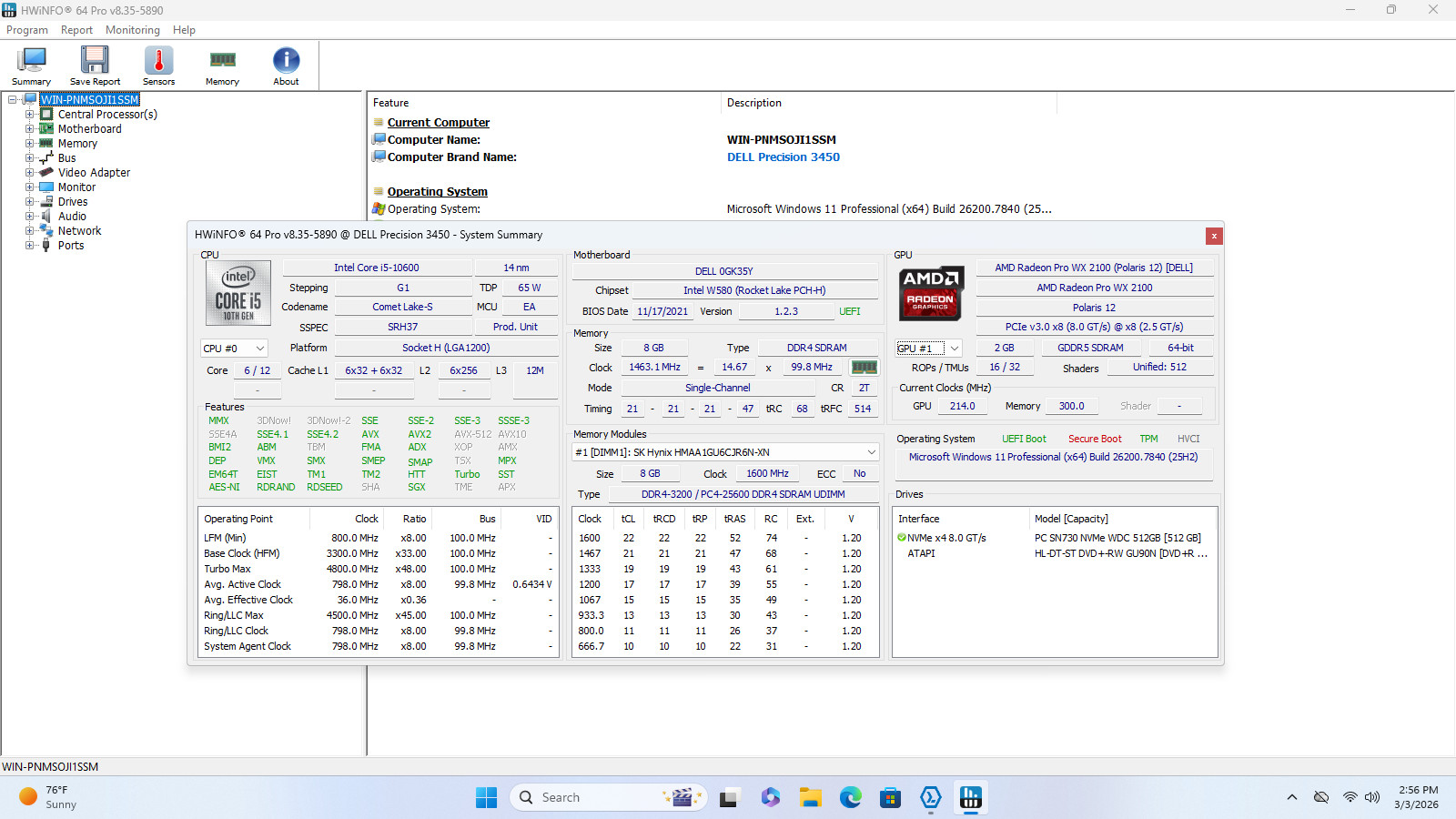Click in the taskbar Search box

pos(610,797)
